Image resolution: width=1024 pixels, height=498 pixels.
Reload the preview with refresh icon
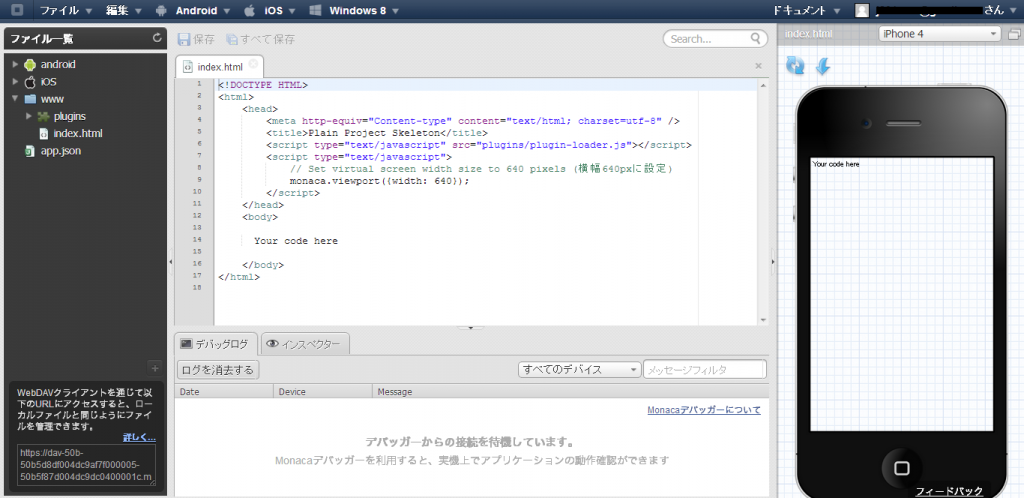795,65
